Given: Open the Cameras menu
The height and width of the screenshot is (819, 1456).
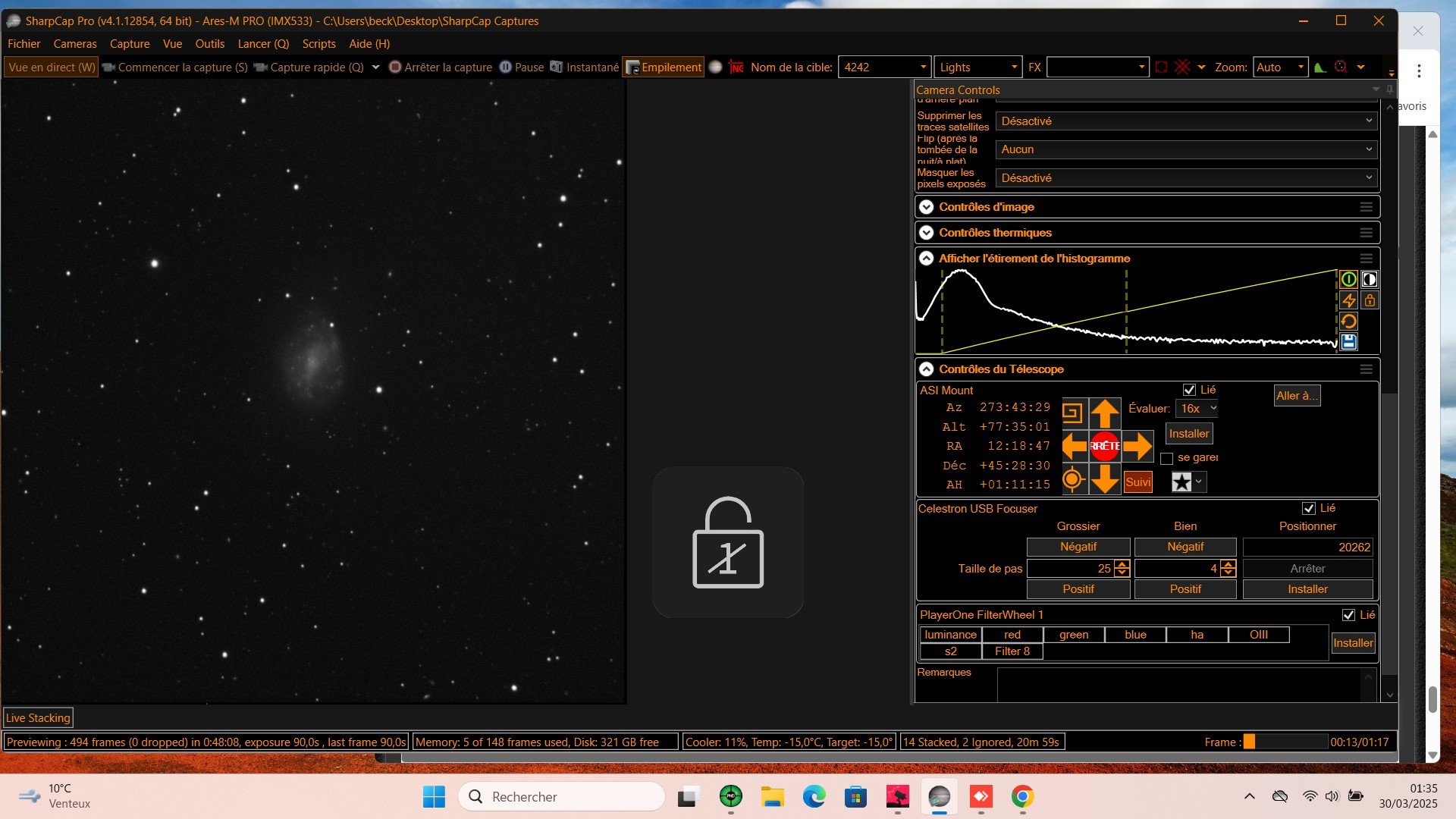Looking at the screenshot, I should [75, 44].
